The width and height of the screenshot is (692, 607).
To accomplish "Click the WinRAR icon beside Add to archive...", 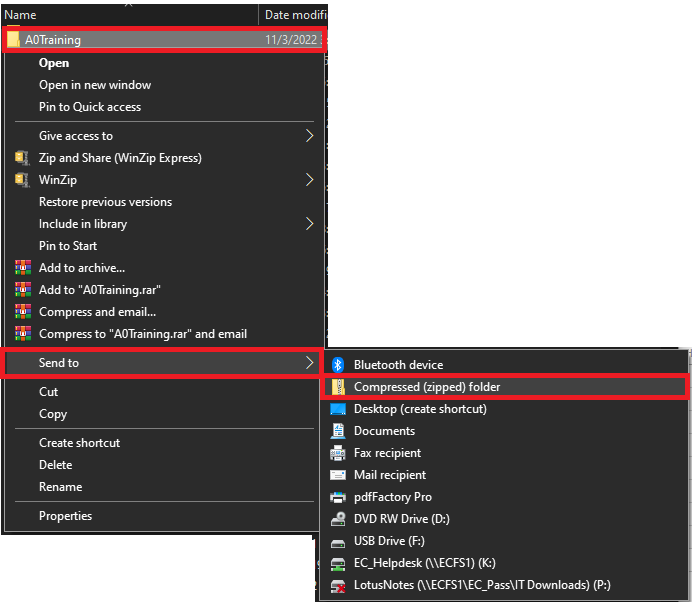I will [x=23, y=268].
